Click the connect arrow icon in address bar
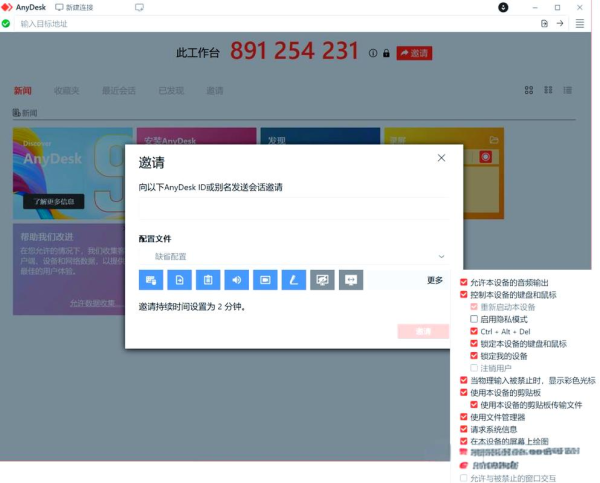 [560, 24]
